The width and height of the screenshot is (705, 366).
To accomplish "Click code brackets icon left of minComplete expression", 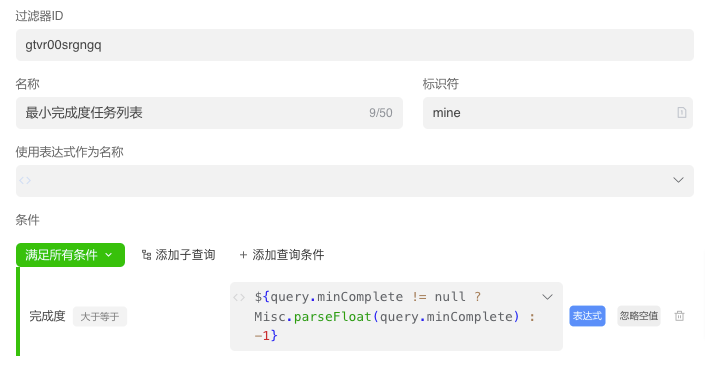I will pyautogui.click(x=239, y=297).
